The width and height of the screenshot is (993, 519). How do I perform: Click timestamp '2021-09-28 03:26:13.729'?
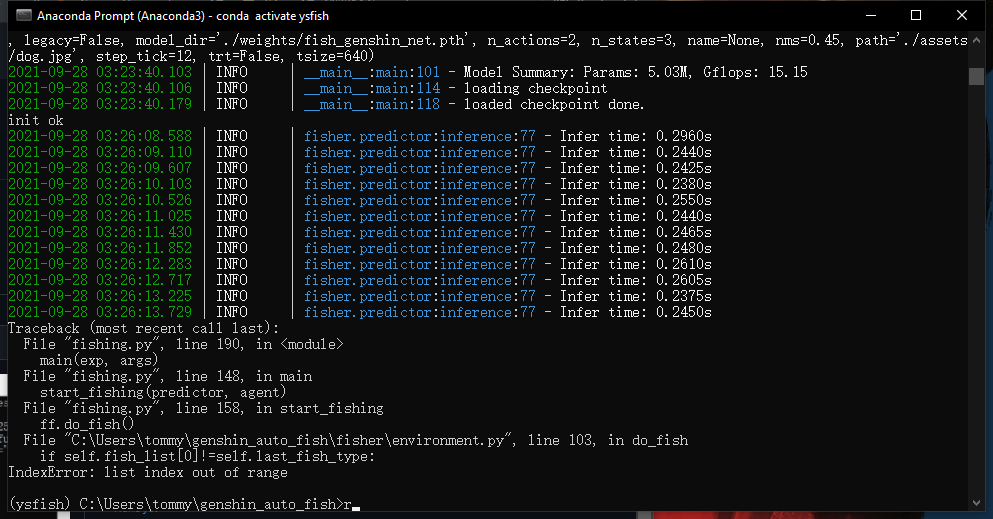(100, 312)
